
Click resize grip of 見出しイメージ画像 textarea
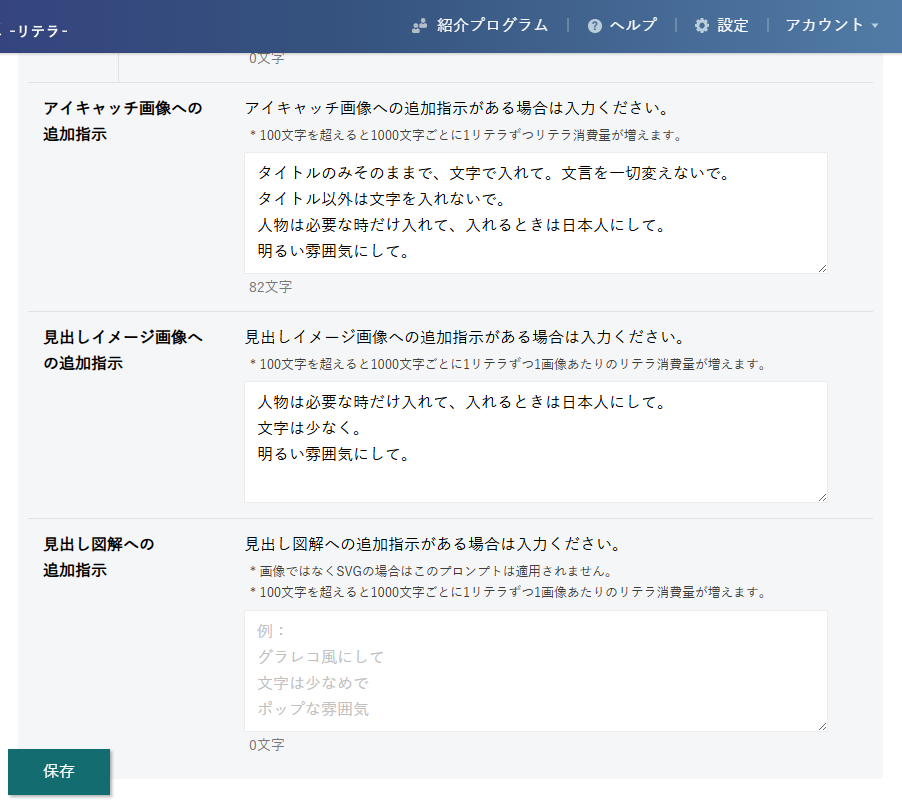822,497
